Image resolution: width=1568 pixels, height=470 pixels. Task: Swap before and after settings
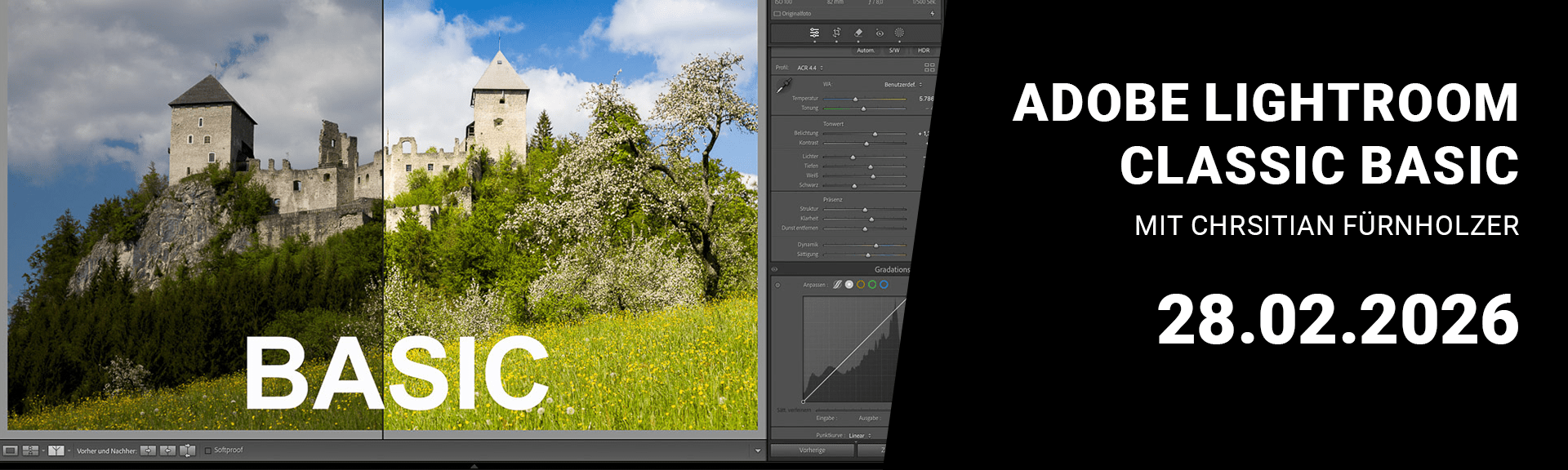[x=187, y=450]
